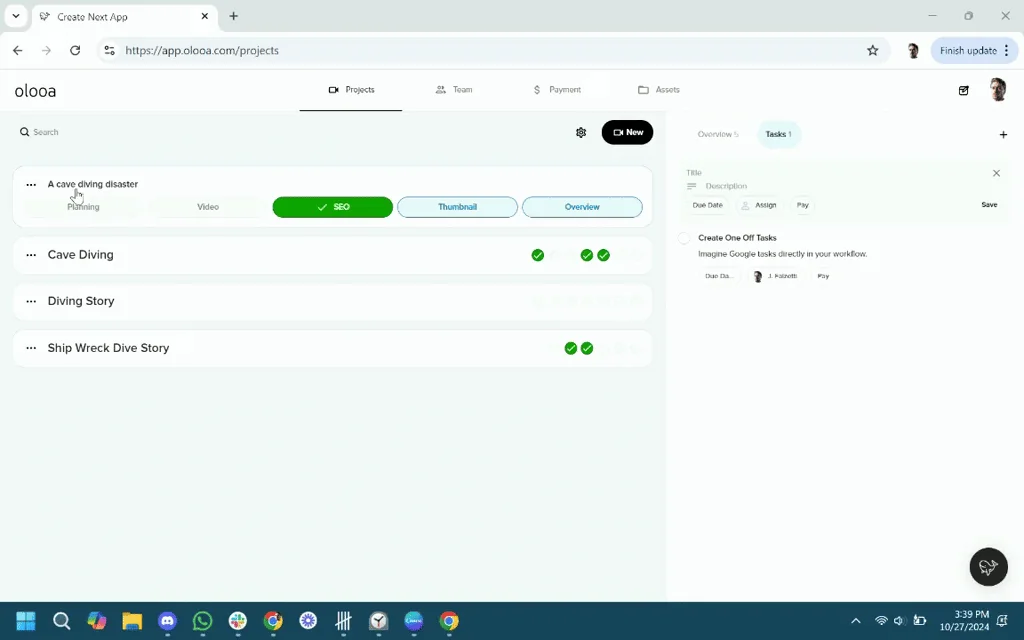
Task: Toggle the SEO status for Cave Diving disaster
Action: [x=332, y=207]
